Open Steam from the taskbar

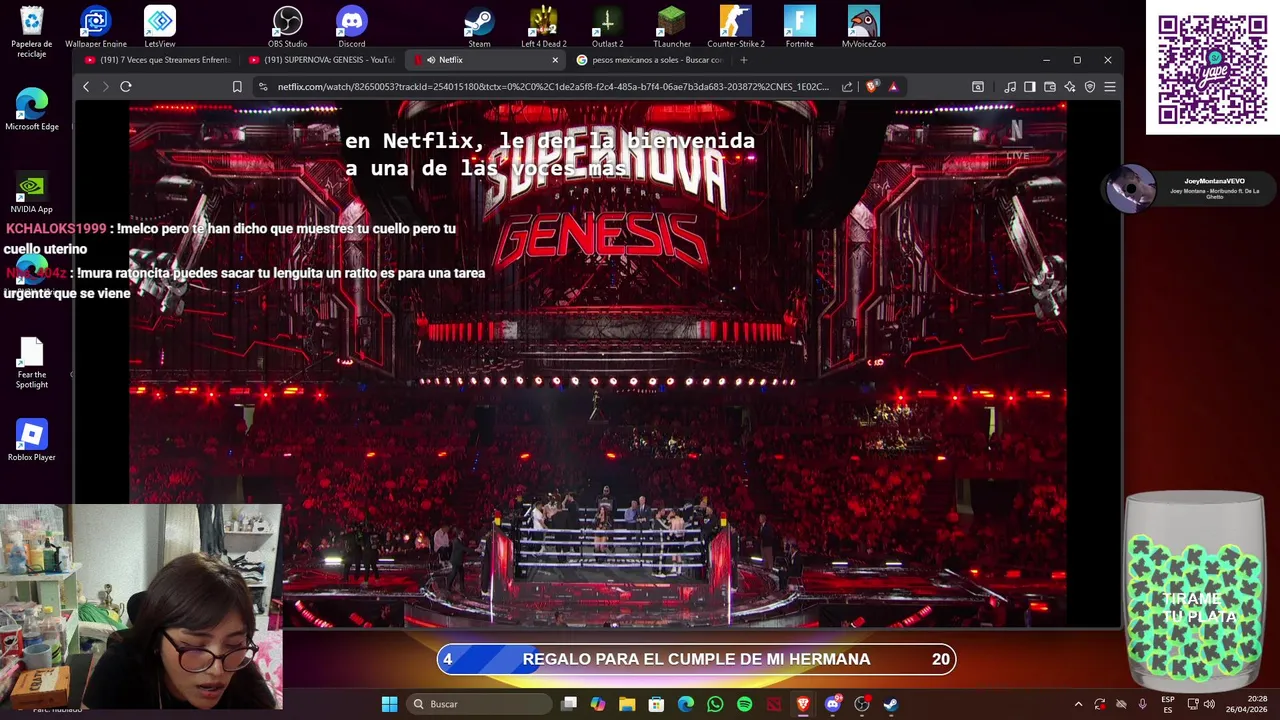890,704
